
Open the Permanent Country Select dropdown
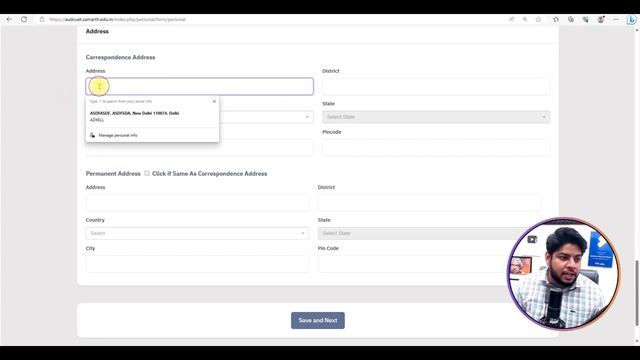point(197,233)
